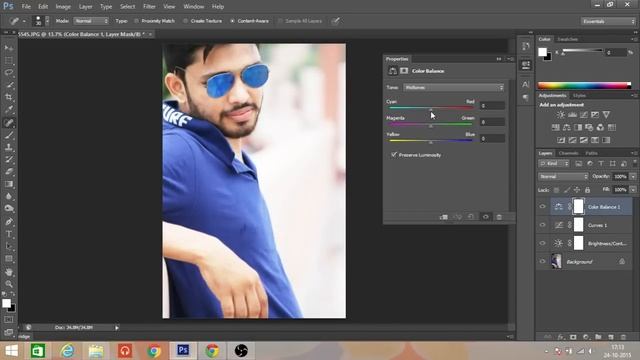Open the Filter menu
The height and width of the screenshot is (360, 640).
click(x=149, y=7)
